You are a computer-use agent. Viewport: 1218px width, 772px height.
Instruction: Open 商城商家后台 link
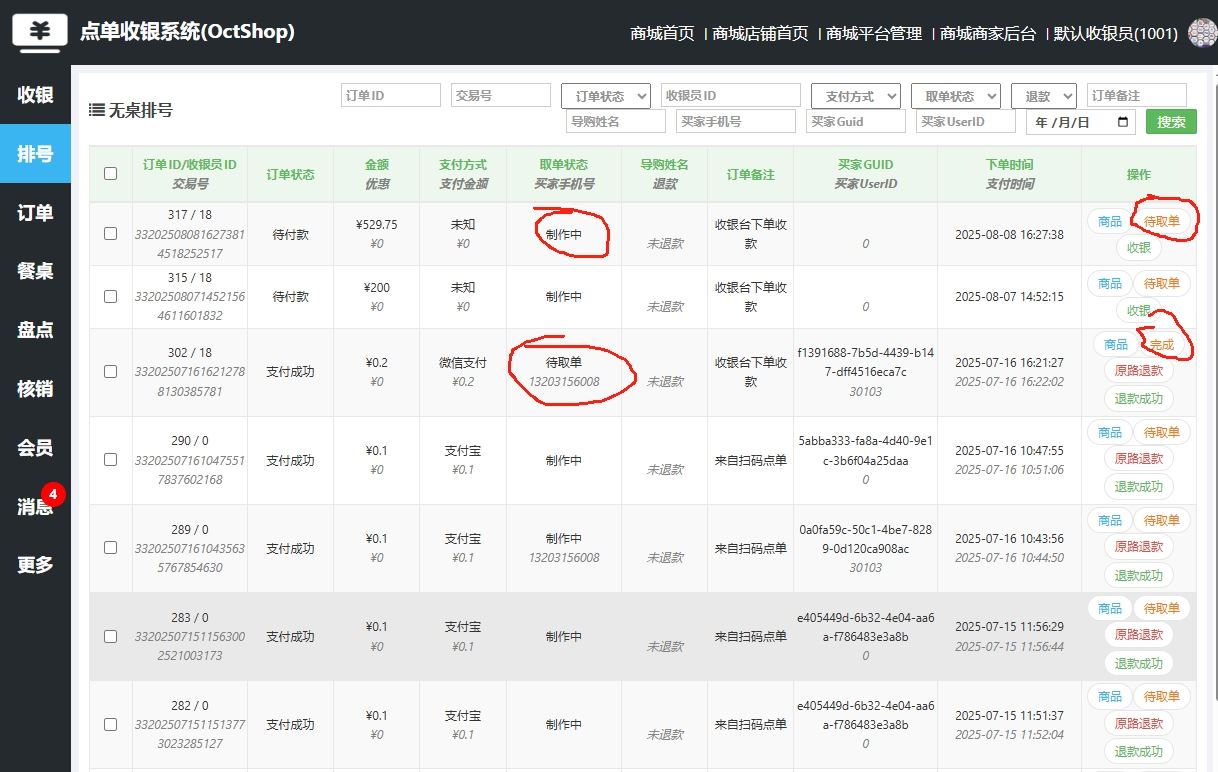(x=988, y=33)
